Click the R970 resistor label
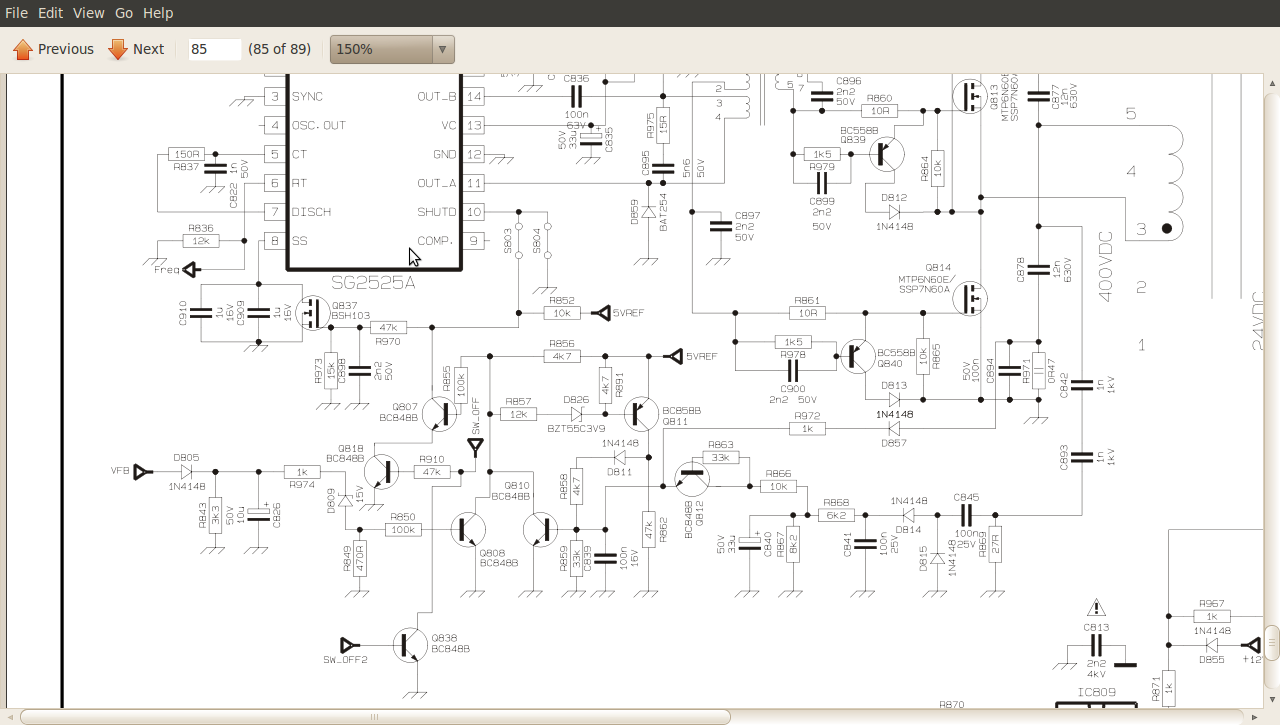Screen dimensions: 1280x725 click(x=388, y=341)
